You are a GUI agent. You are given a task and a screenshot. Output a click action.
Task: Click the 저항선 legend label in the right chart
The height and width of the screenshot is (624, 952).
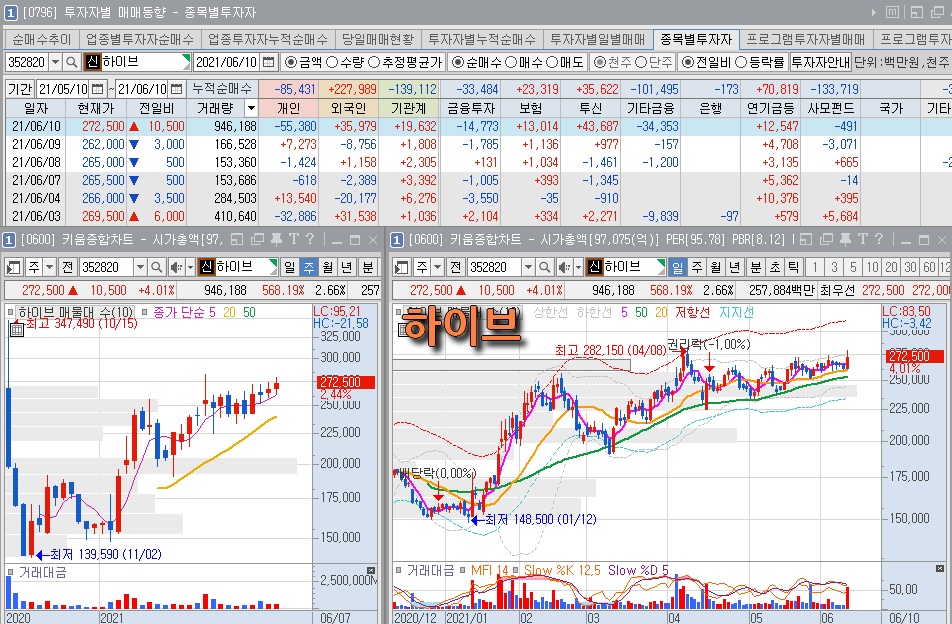692,312
